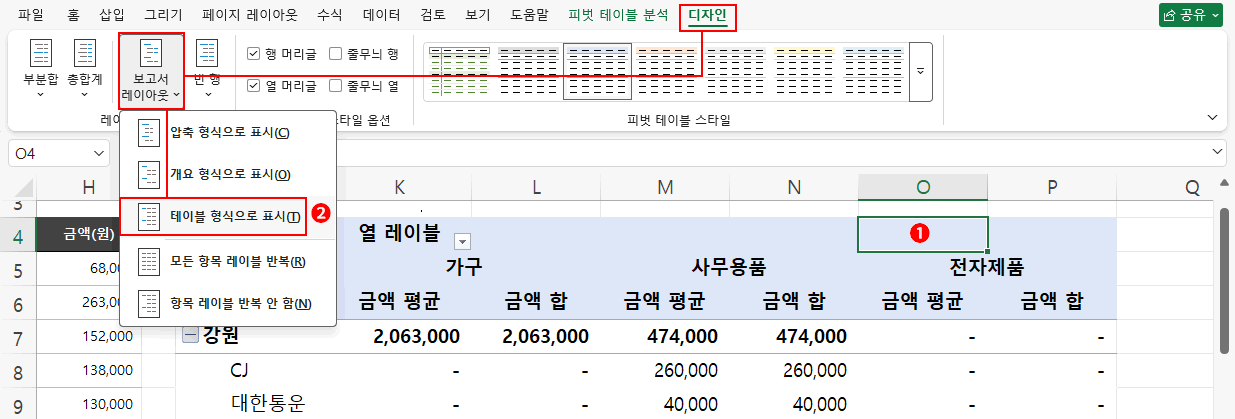Expand the pivot table styles gallery
The width and height of the screenshot is (1235, 419).
click(920, 72)
